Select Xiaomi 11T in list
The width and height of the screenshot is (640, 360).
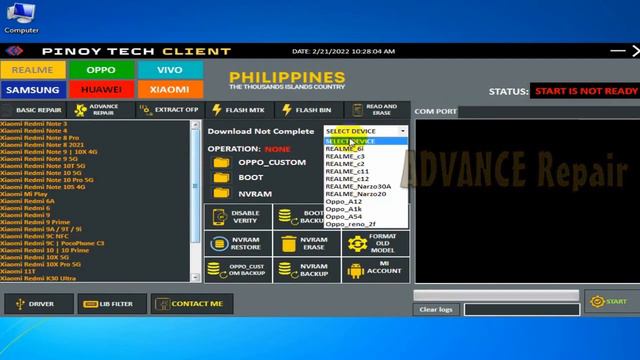(18, 271)
